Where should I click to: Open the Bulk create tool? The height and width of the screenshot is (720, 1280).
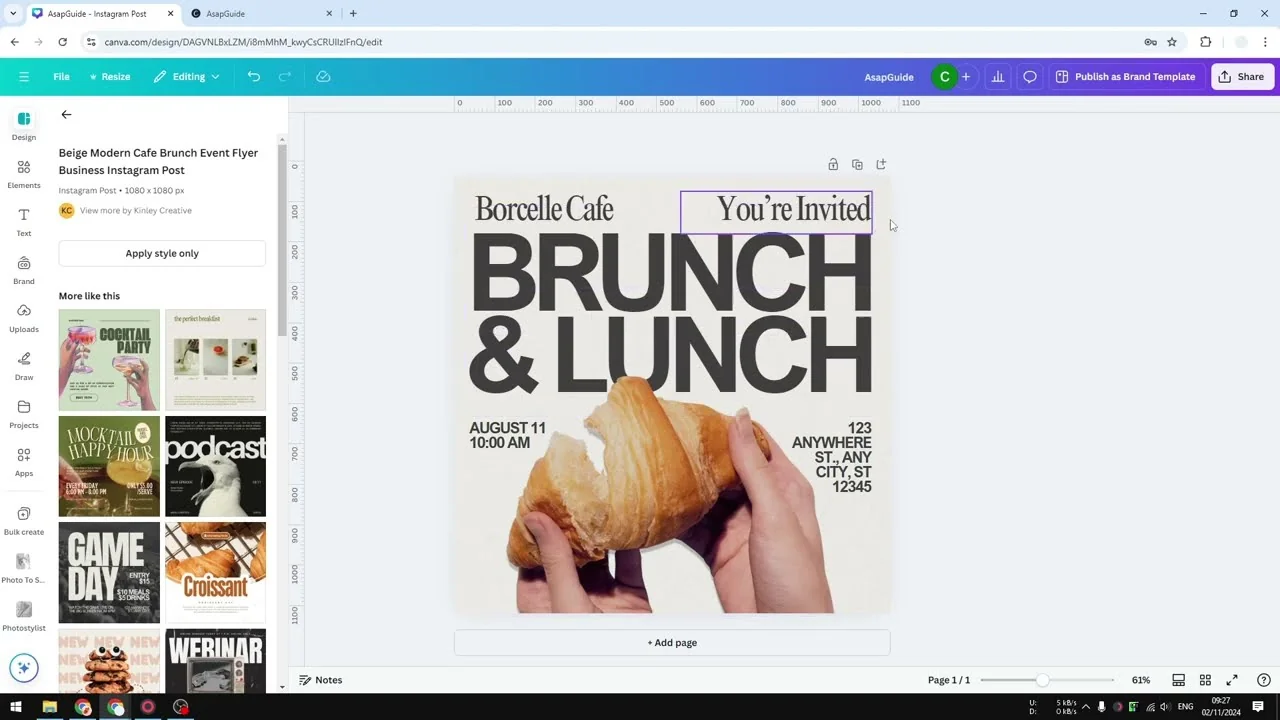tap(23, 521)
